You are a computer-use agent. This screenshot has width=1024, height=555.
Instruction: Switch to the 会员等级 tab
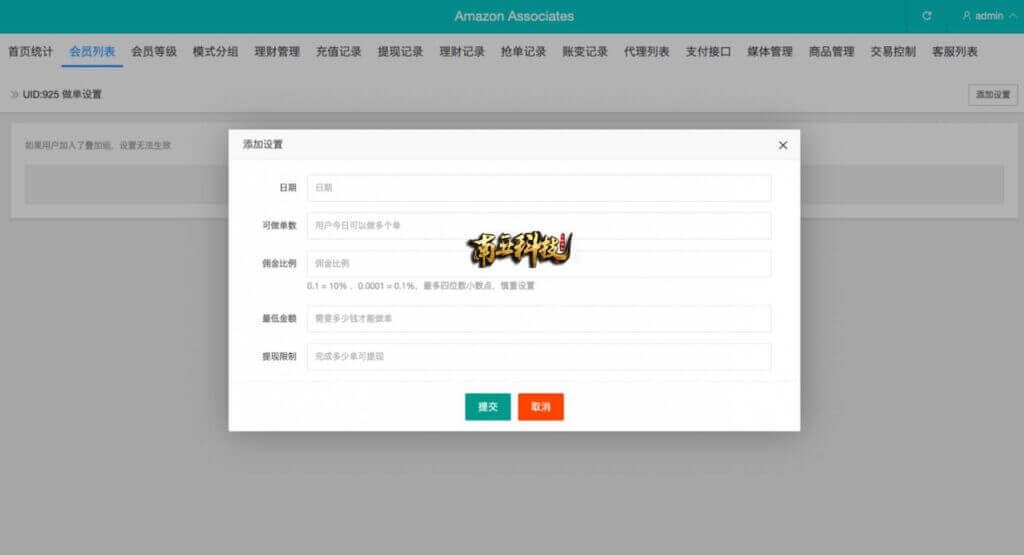[154, 52]
